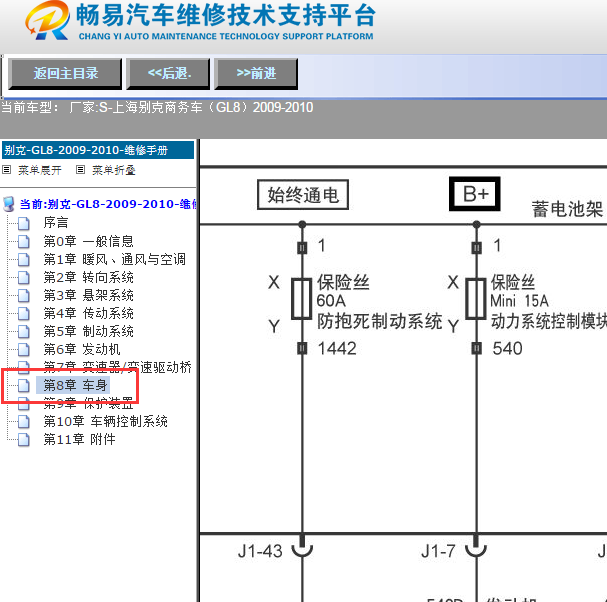Image resolution: width=607 pixels, height=602 pixels.
Task: Open 第5章 制动系统
Action: [88, 331]
